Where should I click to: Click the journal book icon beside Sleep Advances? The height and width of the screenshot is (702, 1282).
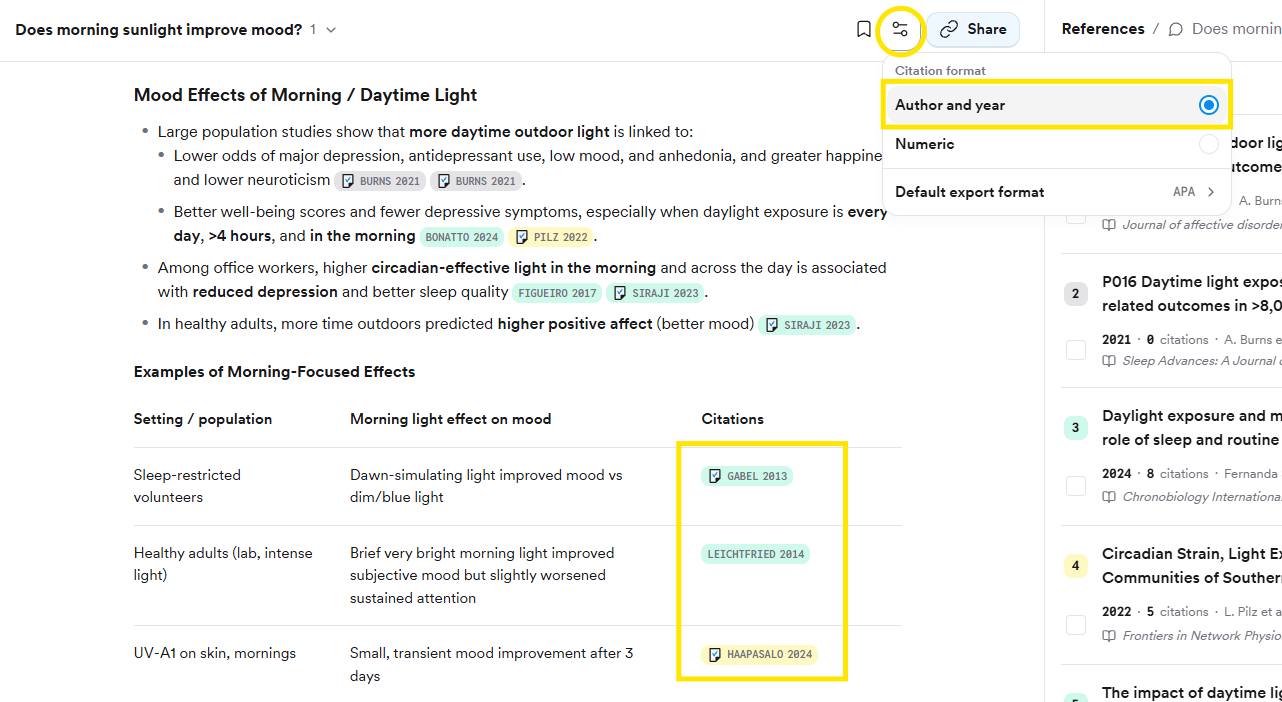click(1109, 361)
